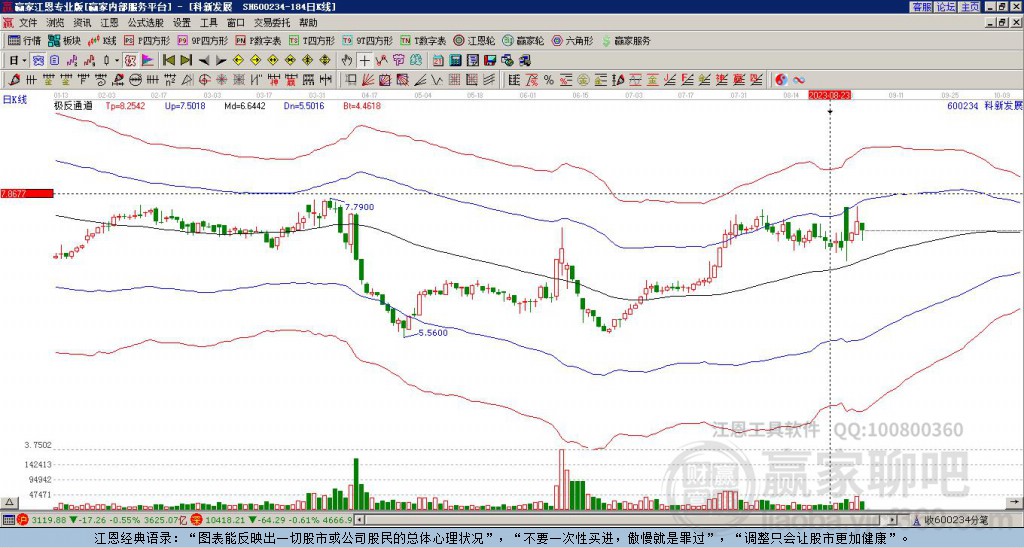Click the up triangle button above status bar

point(8,503)
